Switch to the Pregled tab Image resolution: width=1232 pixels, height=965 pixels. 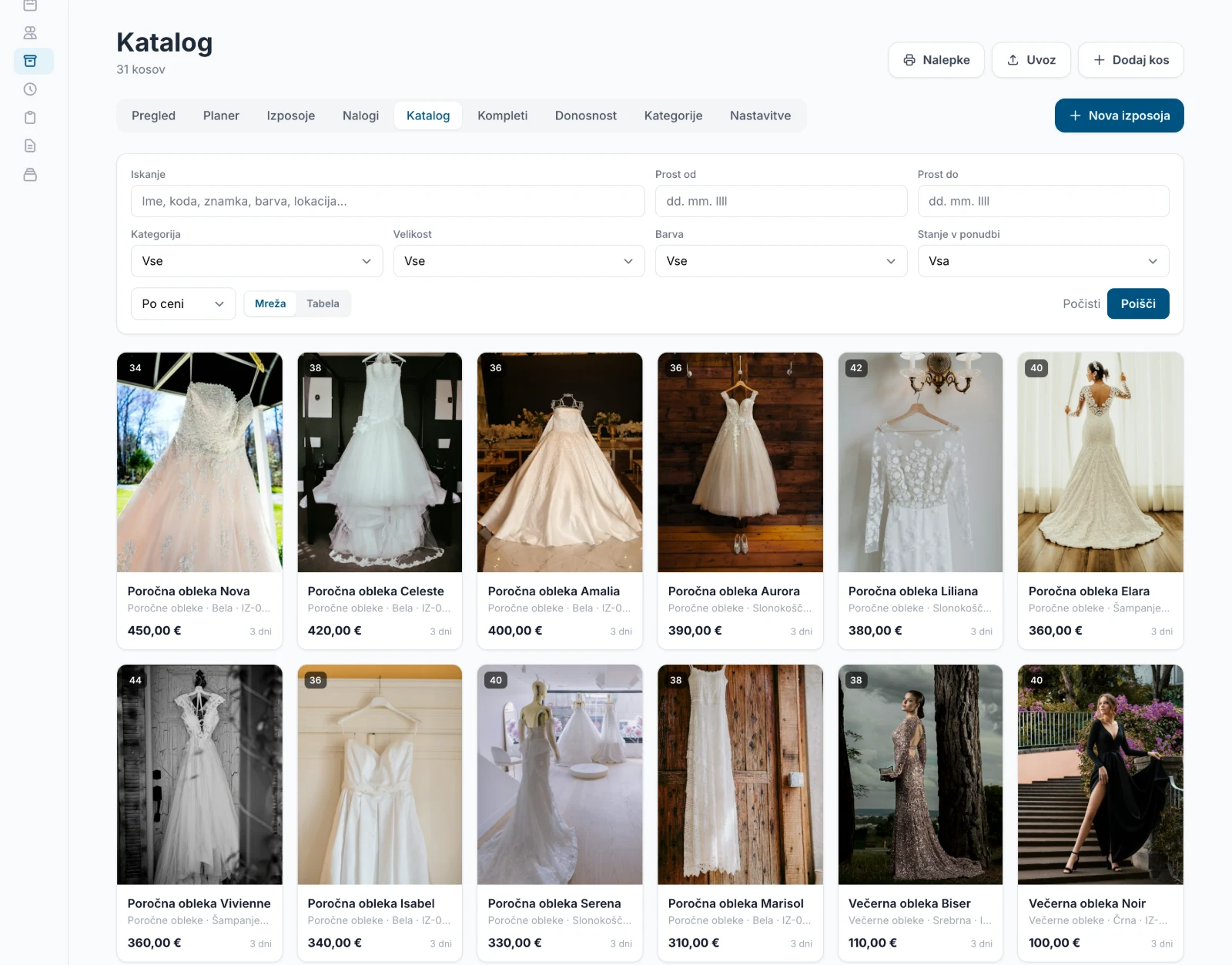tap(153, 116)
